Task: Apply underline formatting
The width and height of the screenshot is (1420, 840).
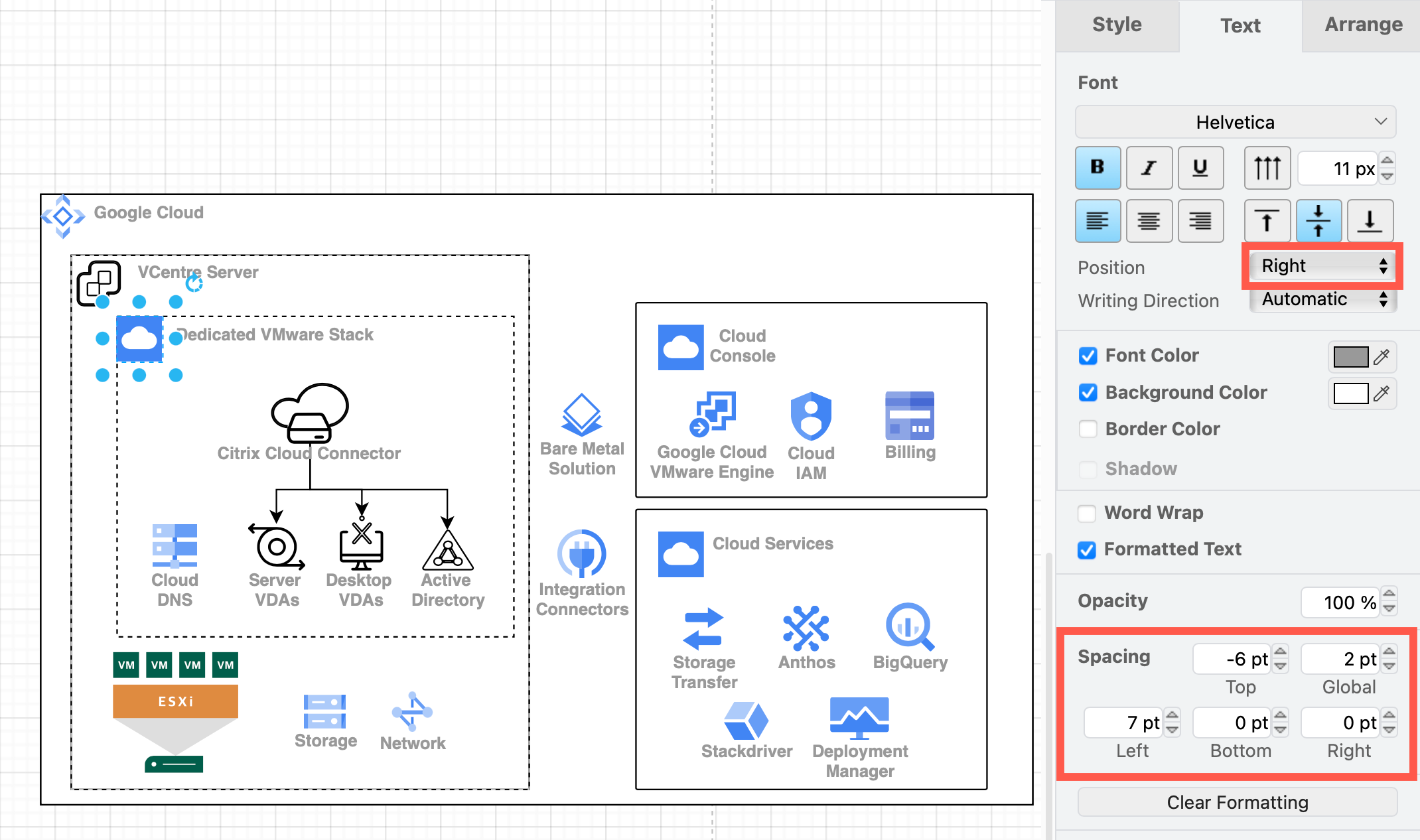Action: [1200, 168]
